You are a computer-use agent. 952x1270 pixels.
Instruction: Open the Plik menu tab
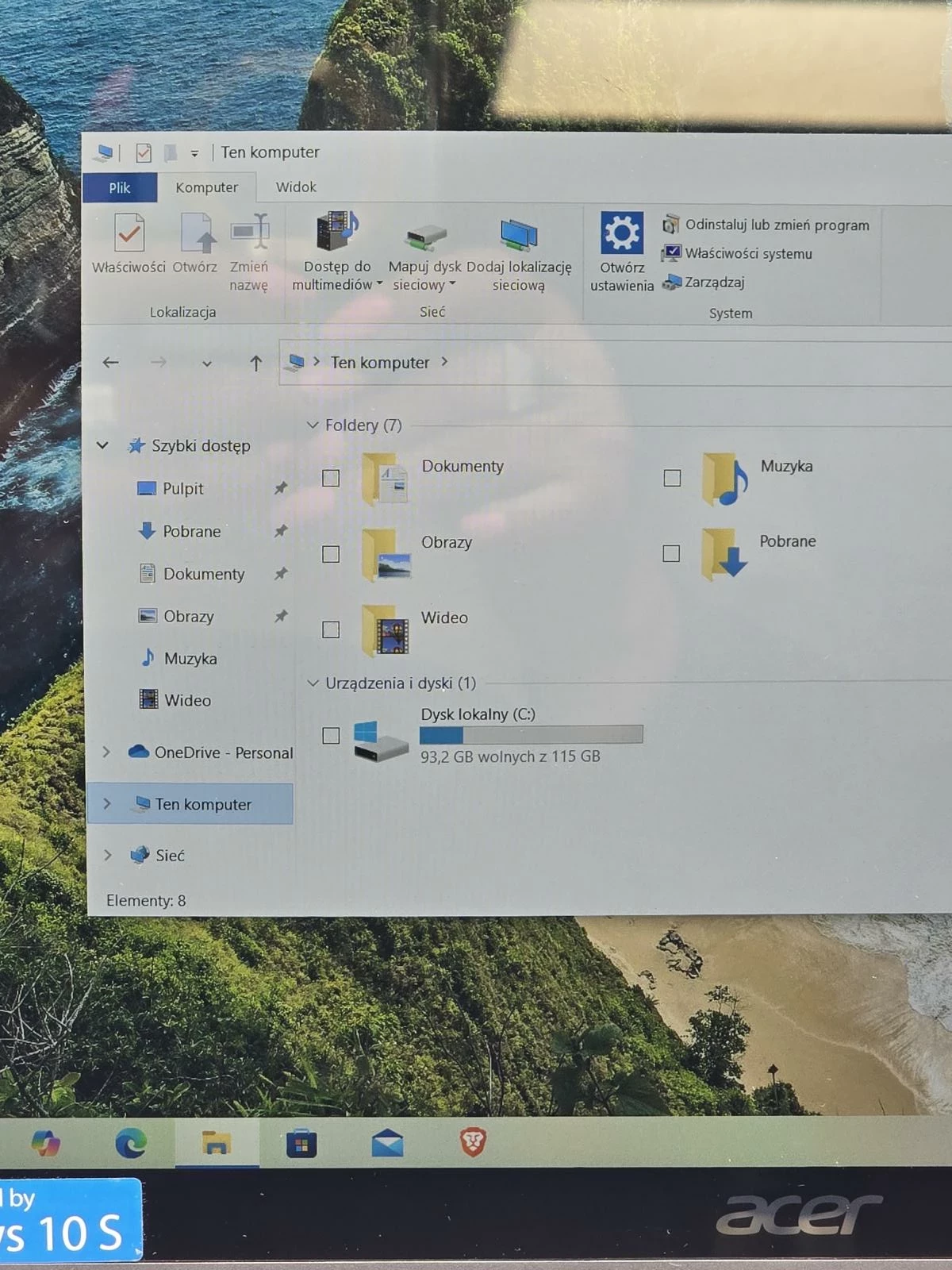pyautogui.click(x=120, y=188)
